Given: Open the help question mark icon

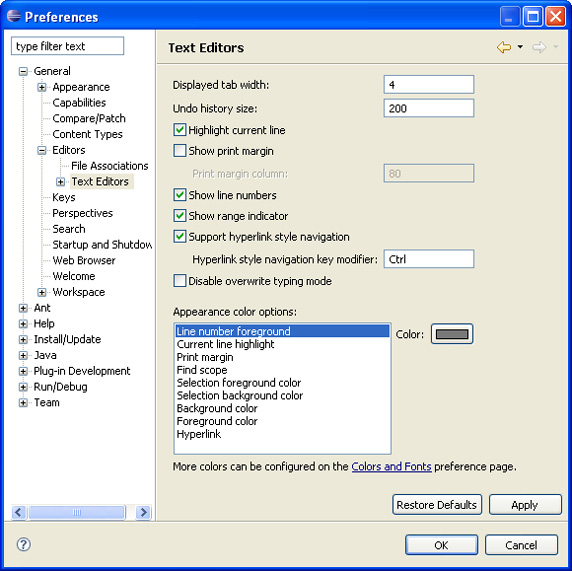Looking at the screenshot, I should (x=24, y=544).
